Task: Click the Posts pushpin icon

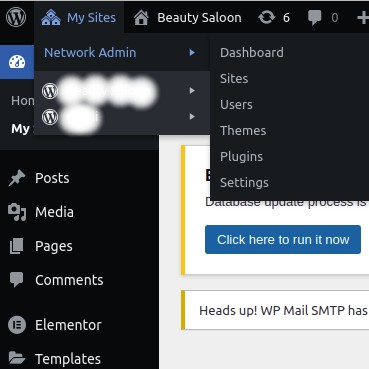Action: coord(17,178)
